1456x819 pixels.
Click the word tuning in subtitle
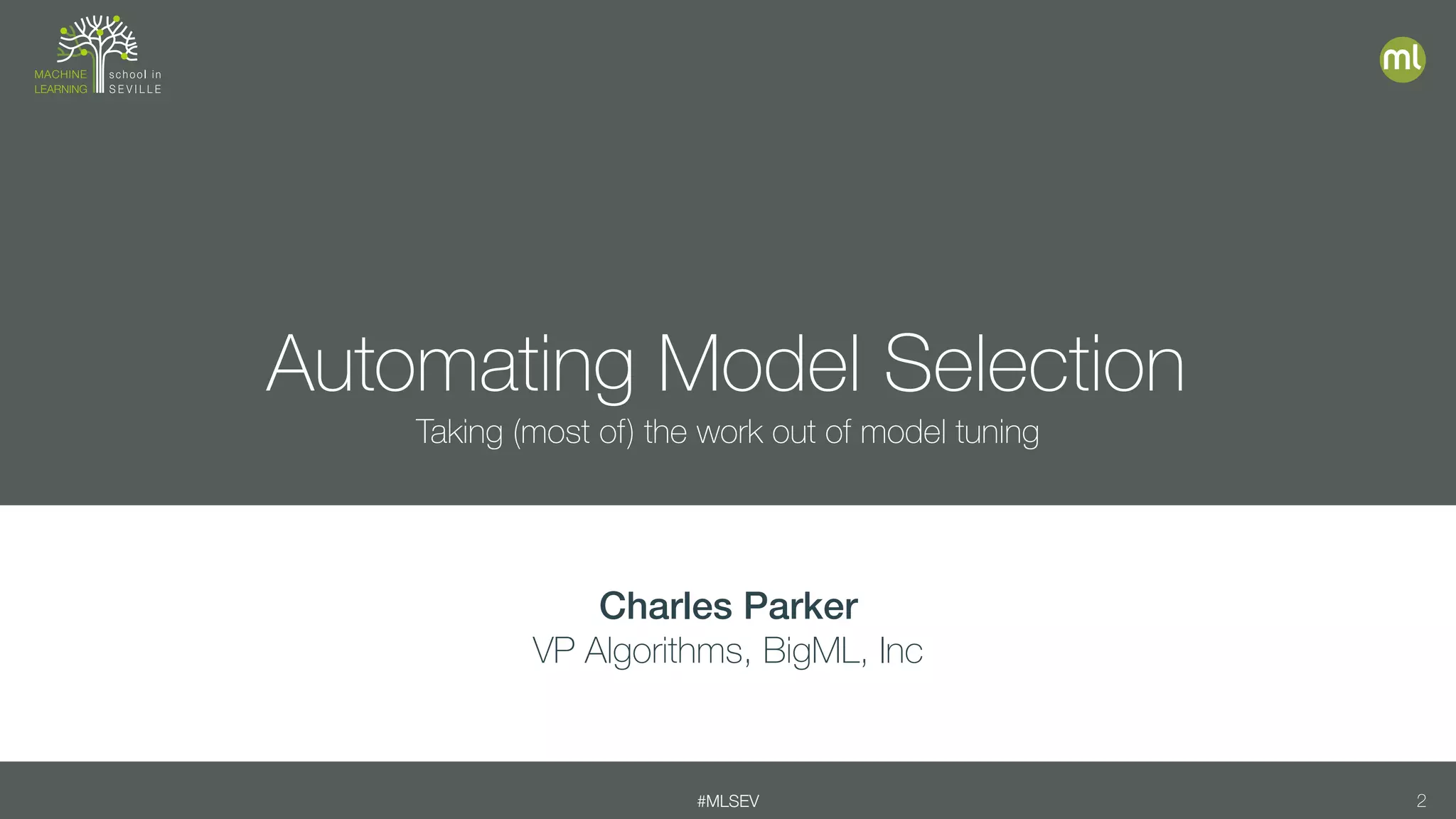tap(997, 432)
